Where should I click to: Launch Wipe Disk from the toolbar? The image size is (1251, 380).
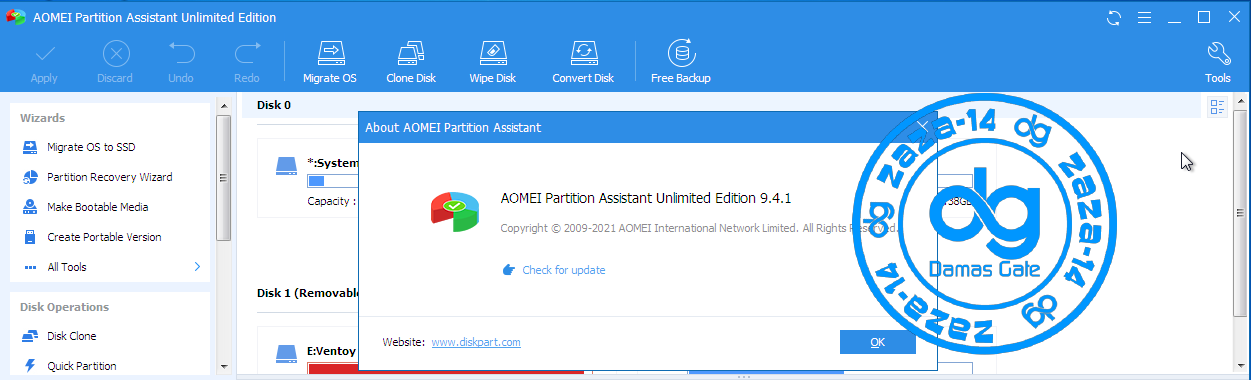point(492,62)
